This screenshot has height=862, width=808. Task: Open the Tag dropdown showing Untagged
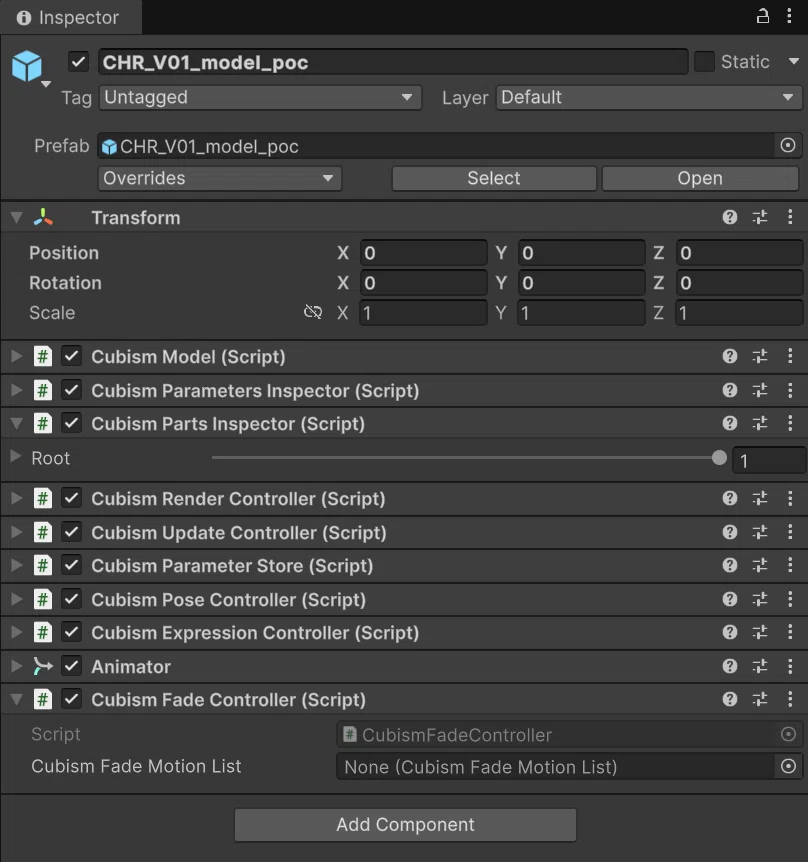tap(260, 97)
